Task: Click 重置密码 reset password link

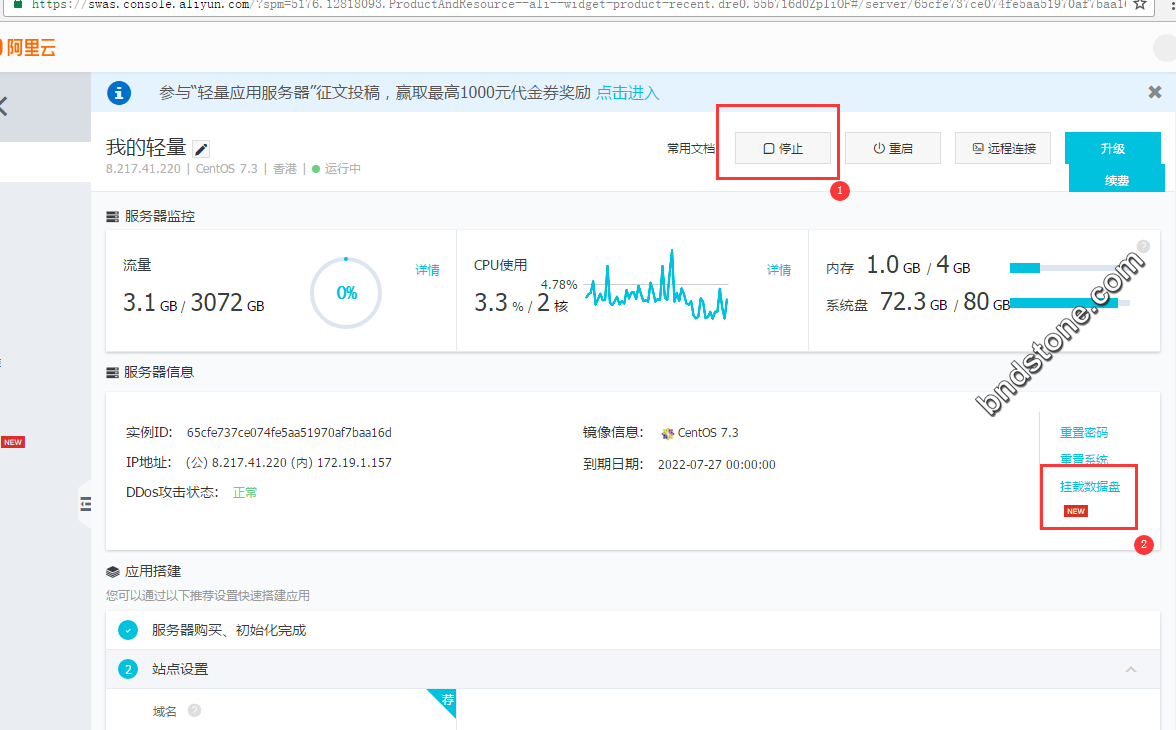Action: click(1084, 432)
